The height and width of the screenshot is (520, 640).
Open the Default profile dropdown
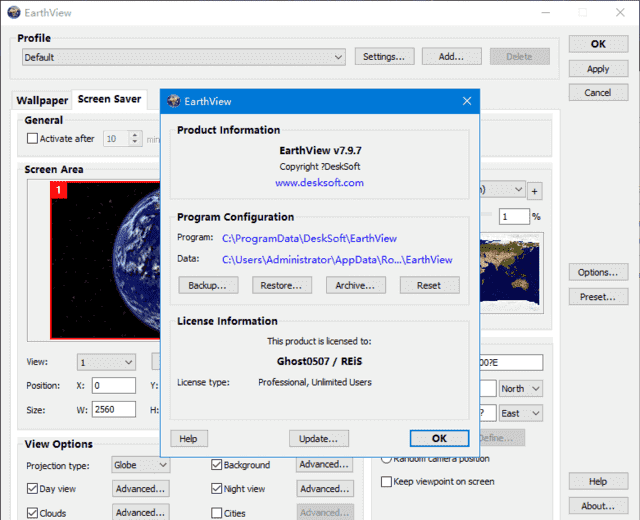(x=184, y=57)
